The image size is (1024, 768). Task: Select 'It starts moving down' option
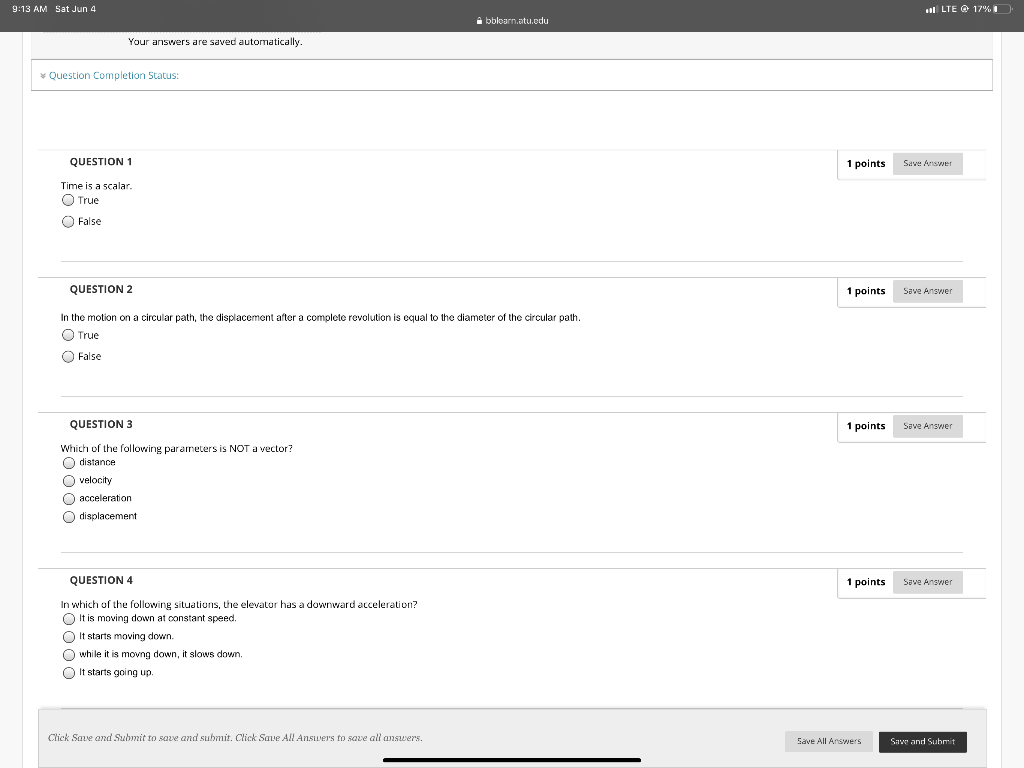point(69,637)
